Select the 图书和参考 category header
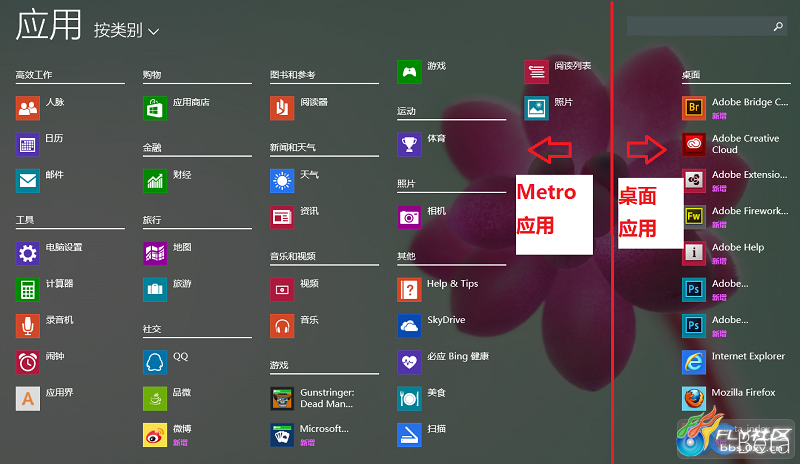800x464 pixels. click(x=293, y=75)
